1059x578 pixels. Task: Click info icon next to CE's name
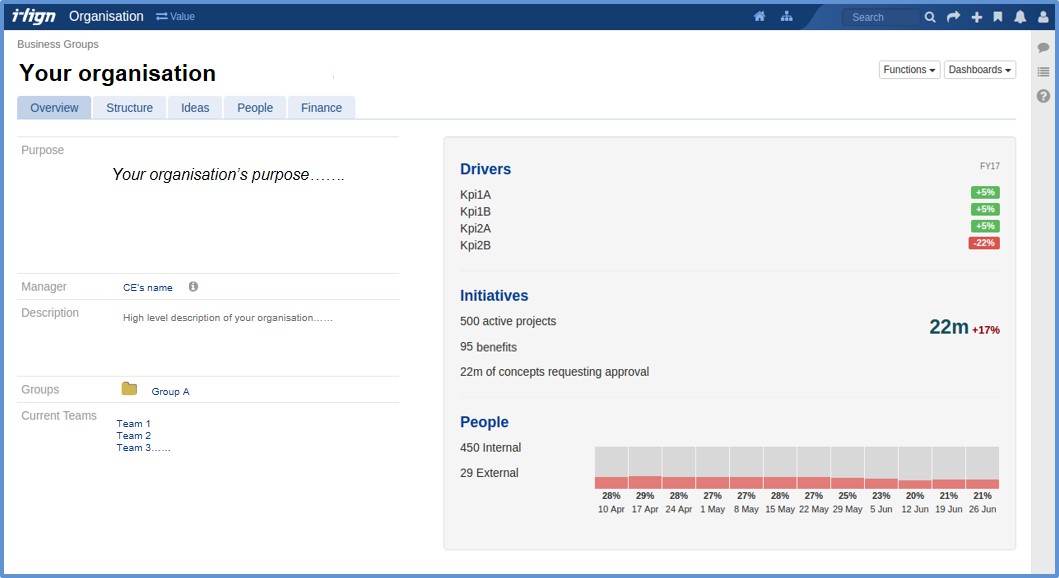point(193,287)
